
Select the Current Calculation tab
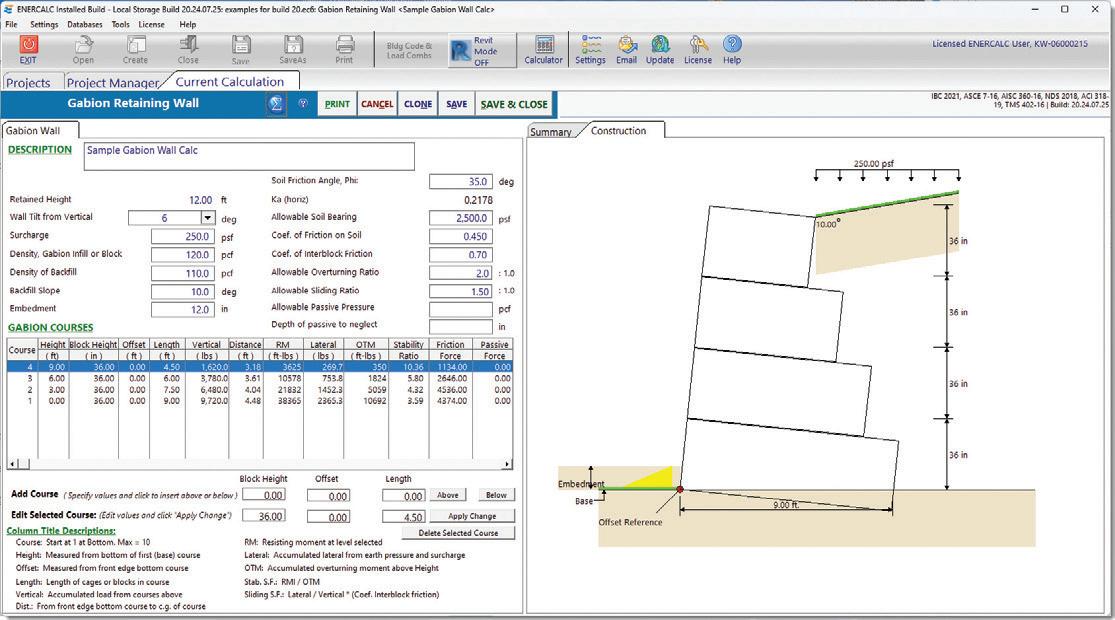(230, 82)
